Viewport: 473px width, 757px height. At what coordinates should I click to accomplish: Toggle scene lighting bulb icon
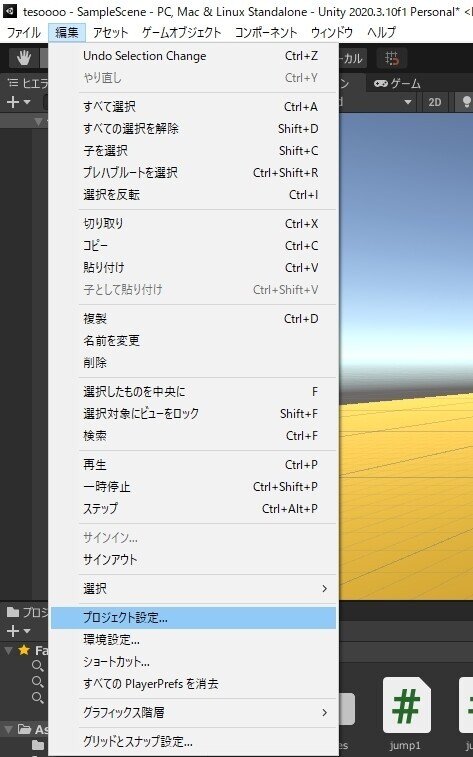tap(466, 102)
